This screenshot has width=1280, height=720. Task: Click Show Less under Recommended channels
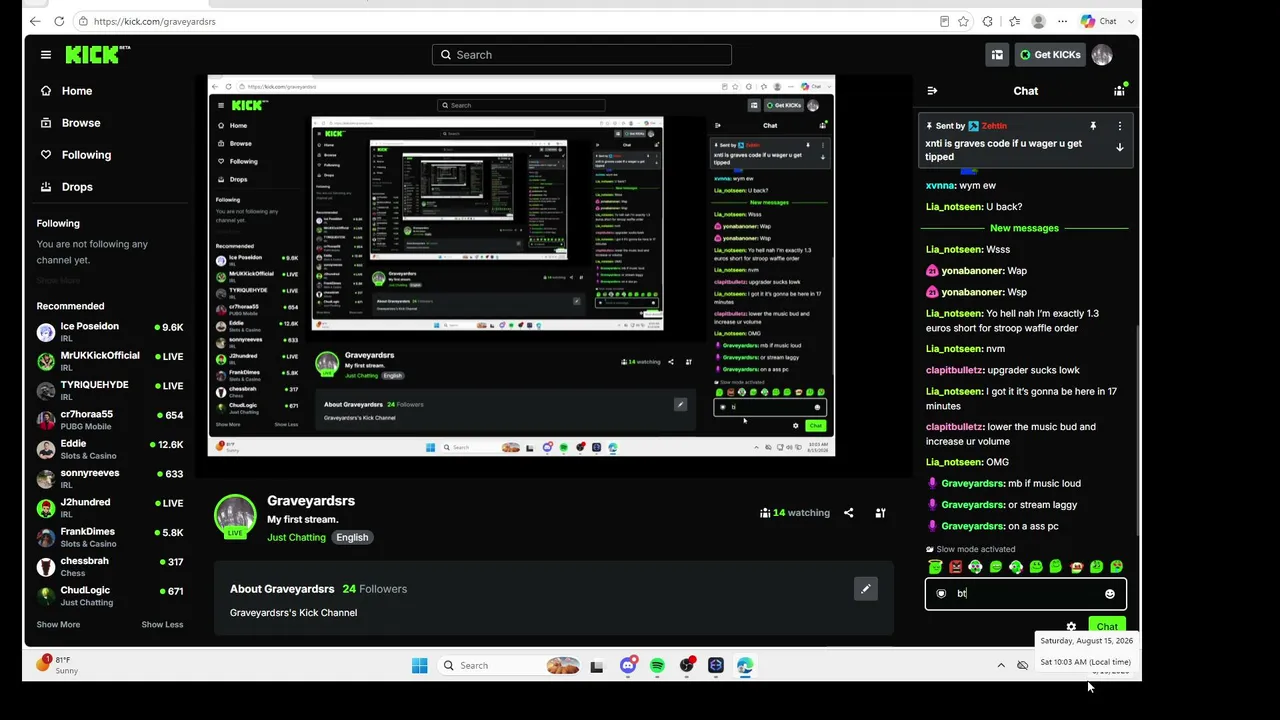pos(162,625)
